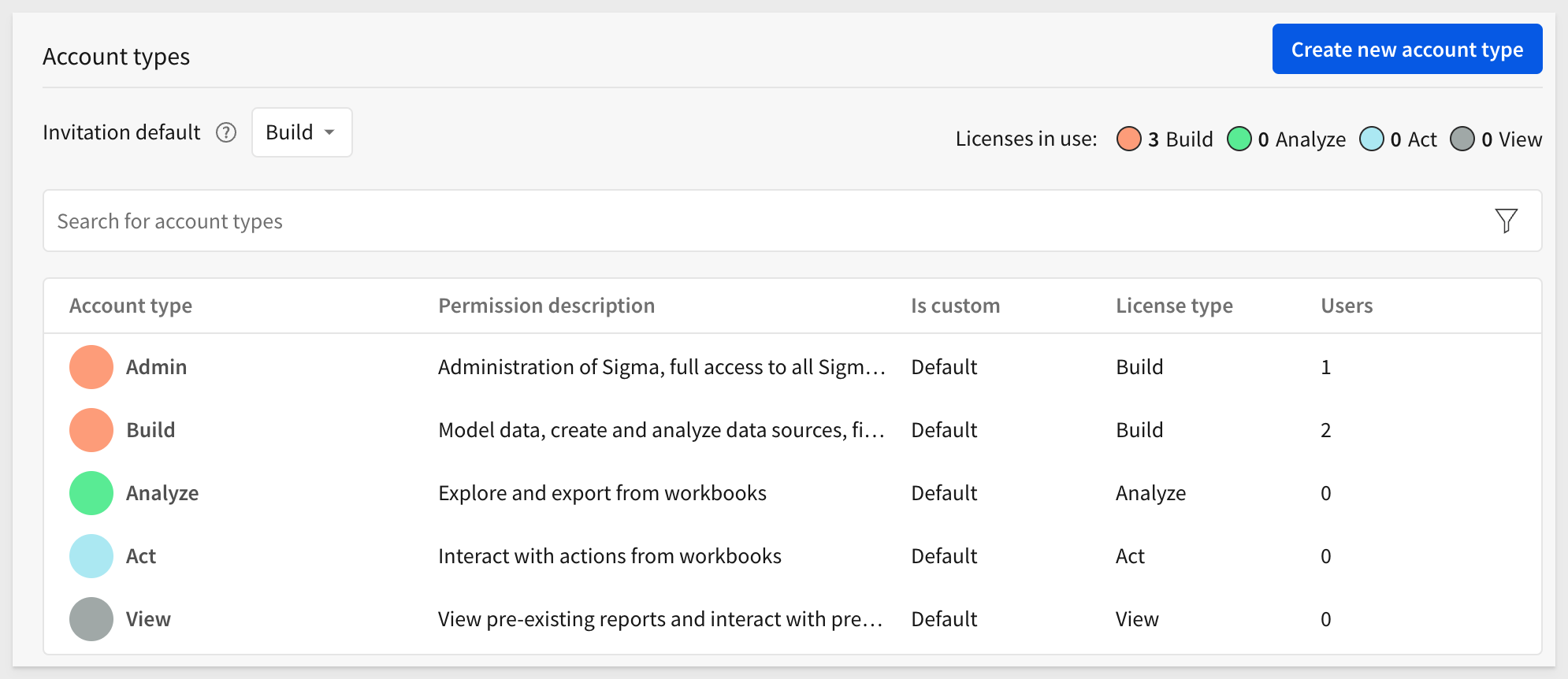Open the account types filter icon
The width and height of the screenshot is (1568, 679).
[x=1506, y=221]
